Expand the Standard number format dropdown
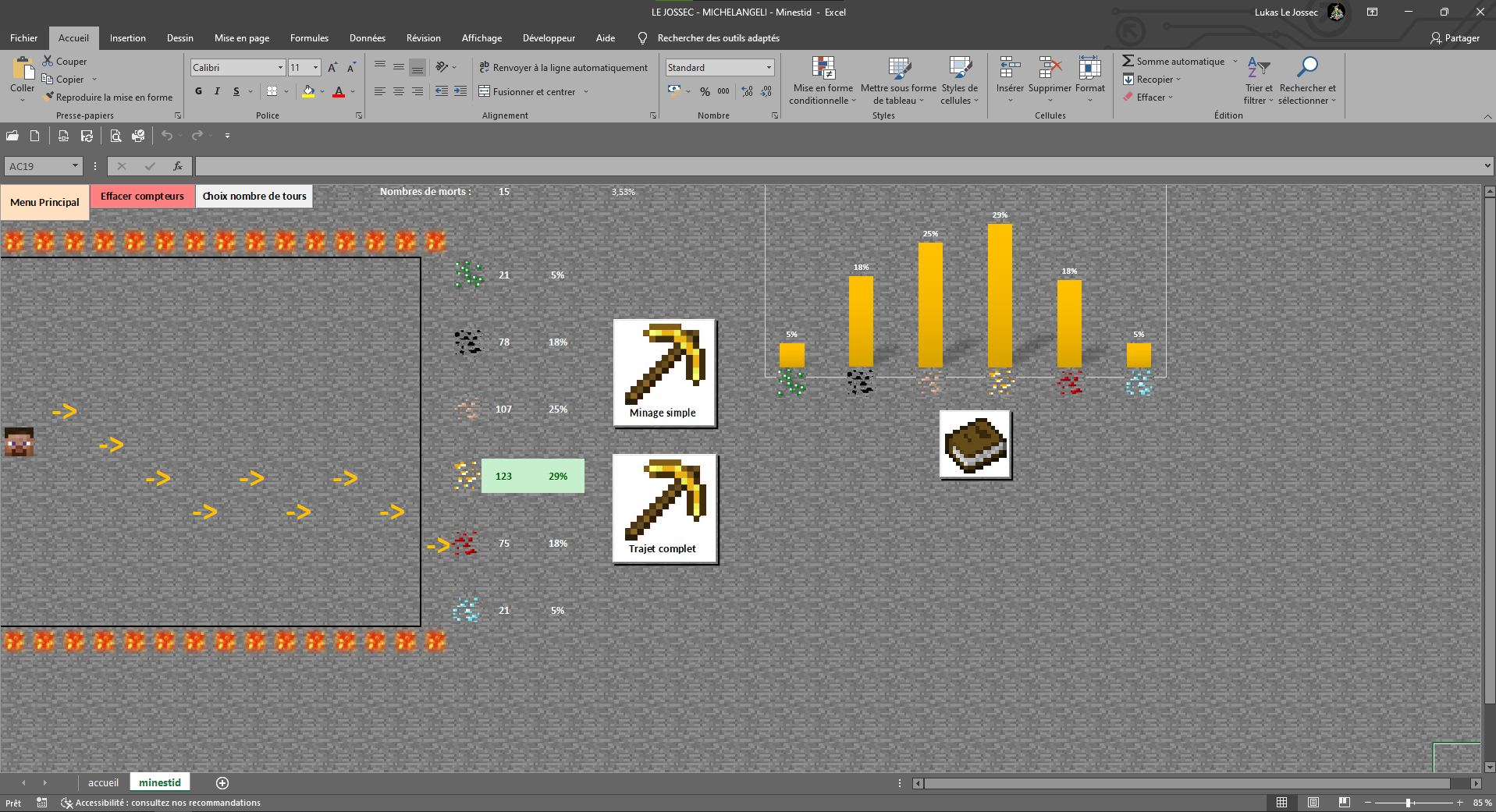The width and height of the screenshot is (1496, 812). [x=769, y=68]
